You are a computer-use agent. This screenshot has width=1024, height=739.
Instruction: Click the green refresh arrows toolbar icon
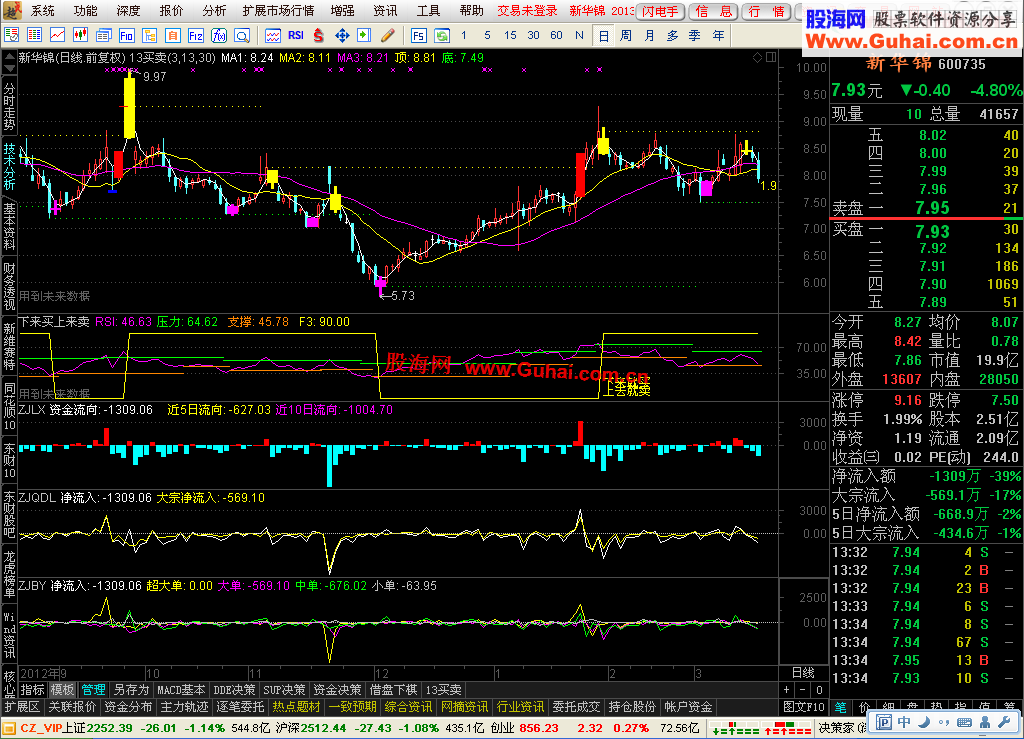(442, 35)
